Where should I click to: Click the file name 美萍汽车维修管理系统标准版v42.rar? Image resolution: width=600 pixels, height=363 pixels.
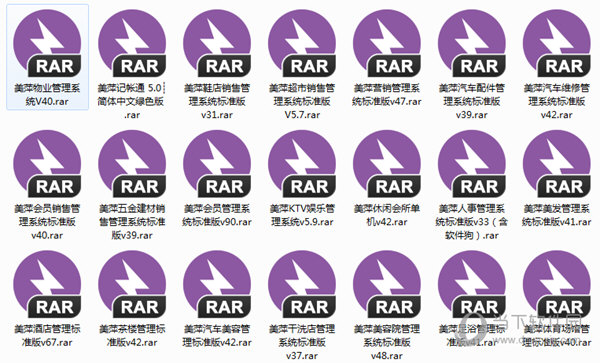coord(557,101)
